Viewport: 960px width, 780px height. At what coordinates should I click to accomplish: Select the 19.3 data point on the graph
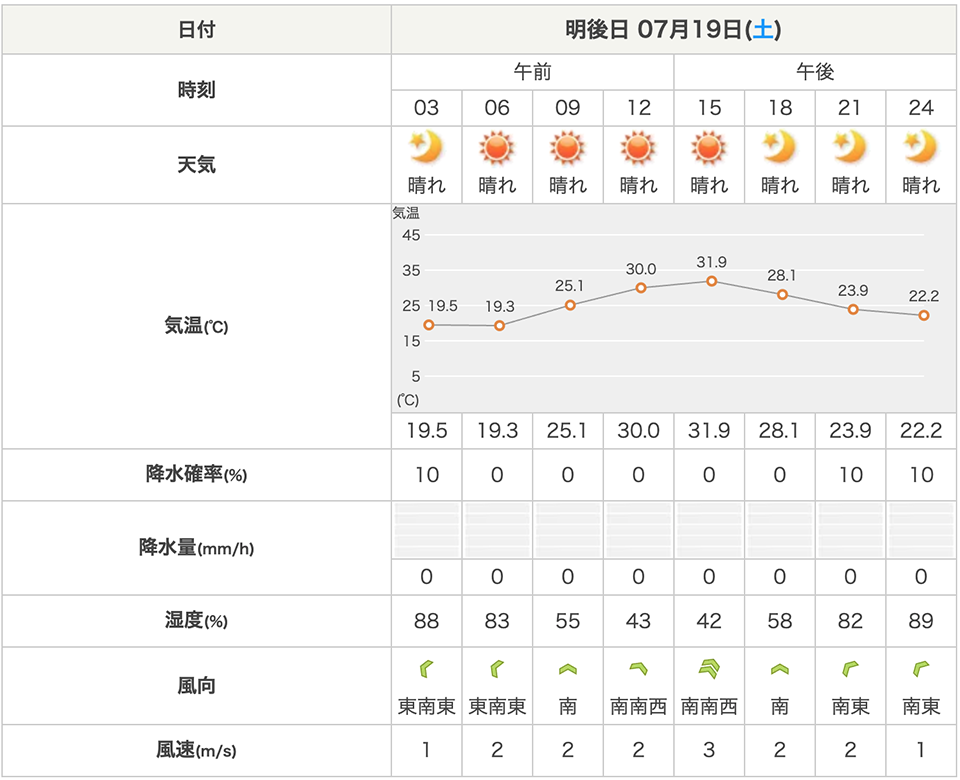coord(499,325)
